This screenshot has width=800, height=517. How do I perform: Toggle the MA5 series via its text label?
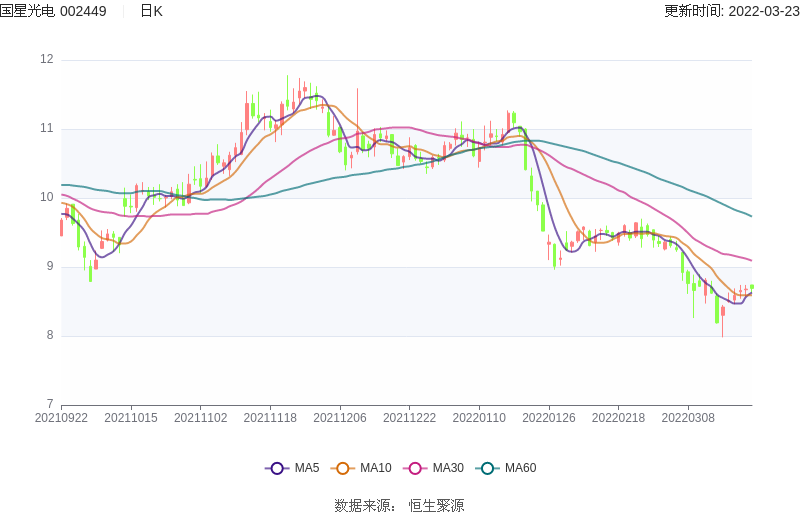[x=307, y=468]
